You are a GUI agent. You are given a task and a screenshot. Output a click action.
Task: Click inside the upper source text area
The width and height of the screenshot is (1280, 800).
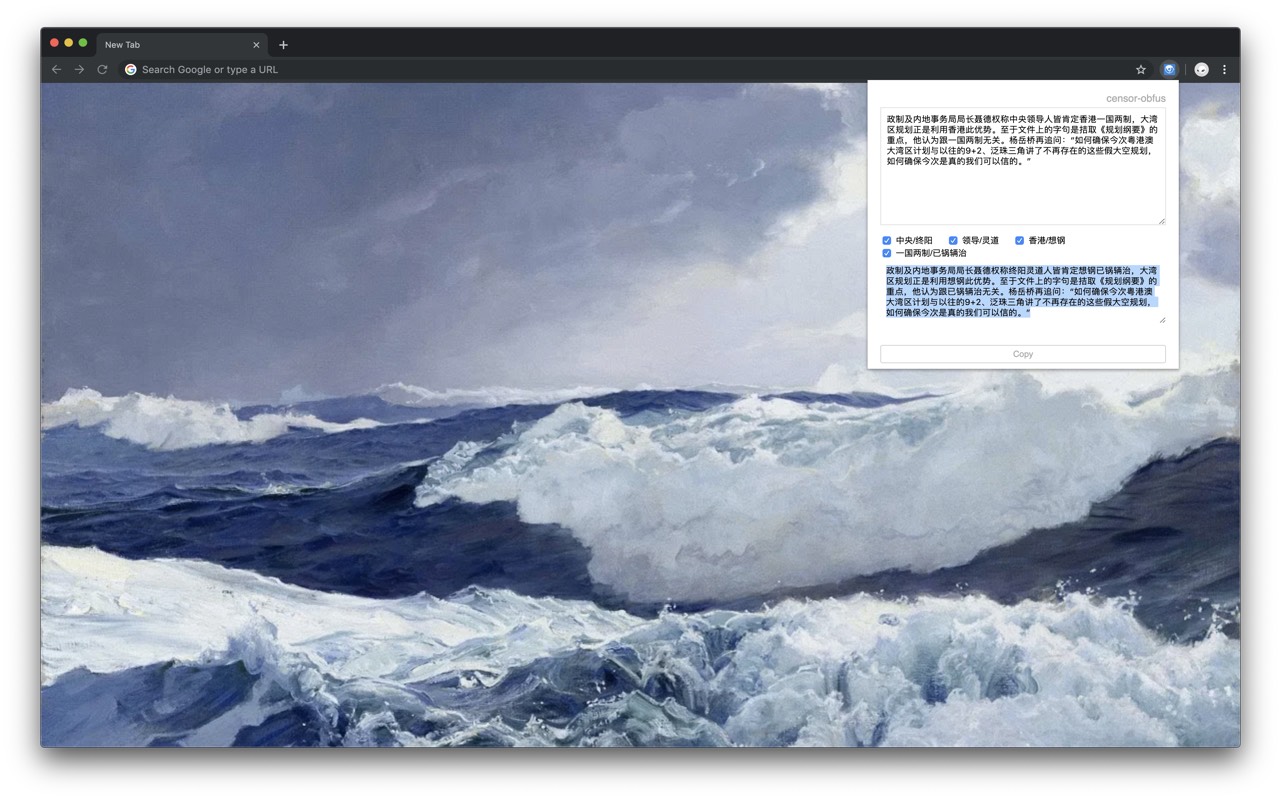point(1023,166)
